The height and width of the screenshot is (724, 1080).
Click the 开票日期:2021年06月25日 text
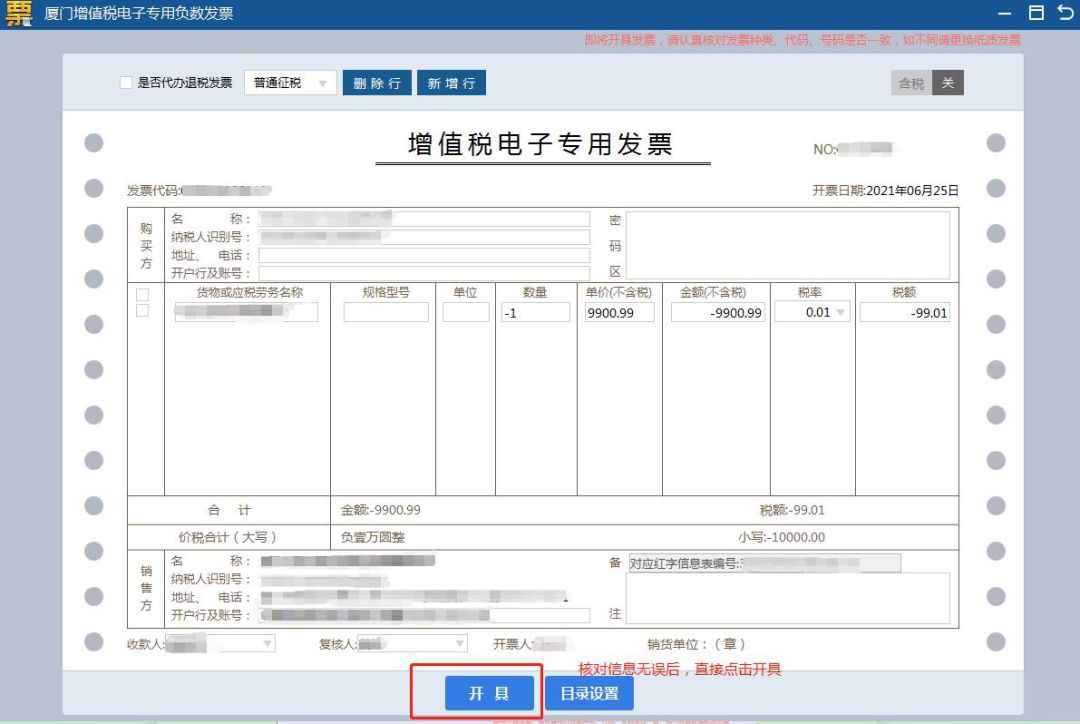click(x=885, y=191)
